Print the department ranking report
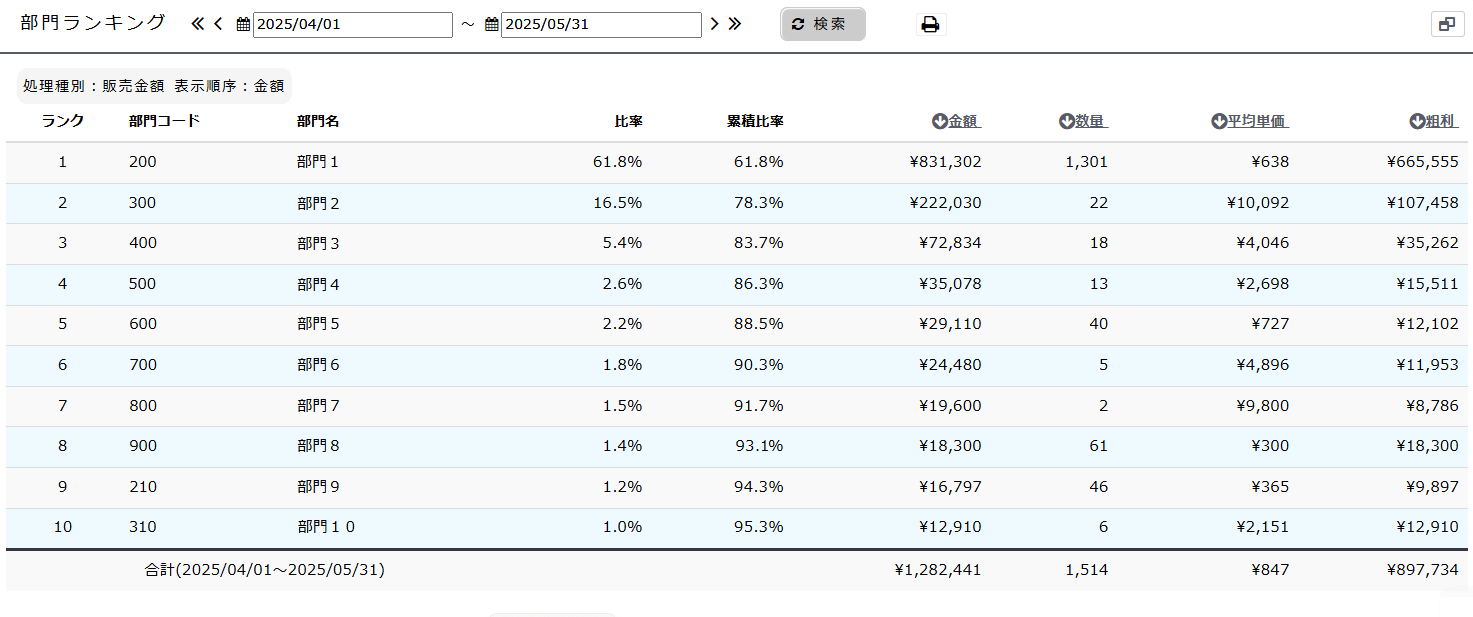 (930, 25)
